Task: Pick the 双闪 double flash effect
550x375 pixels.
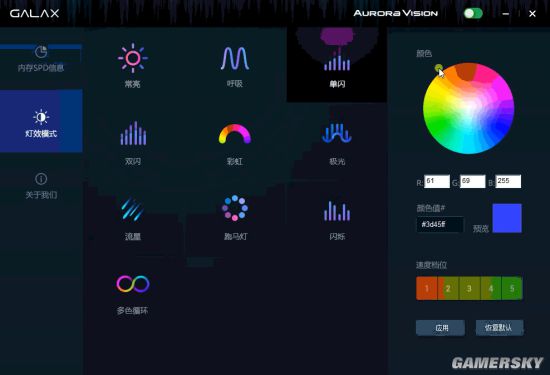Action: (133, 133)
